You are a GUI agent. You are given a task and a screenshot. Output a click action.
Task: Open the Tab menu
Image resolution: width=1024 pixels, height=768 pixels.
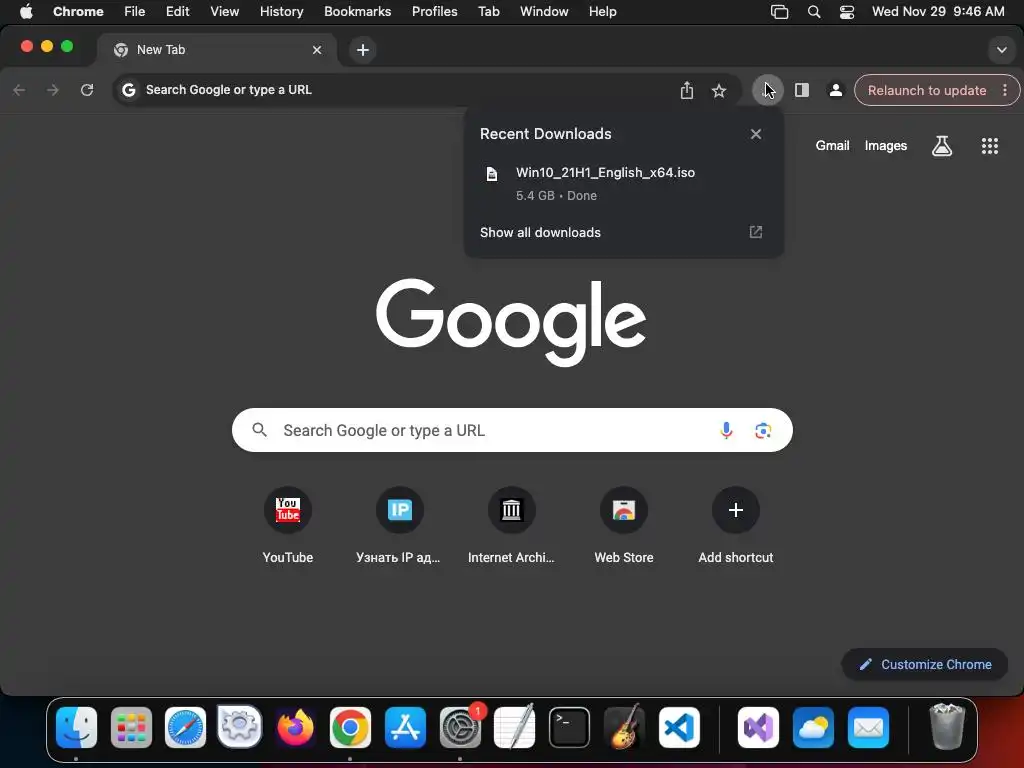click(x=488, y=12)
